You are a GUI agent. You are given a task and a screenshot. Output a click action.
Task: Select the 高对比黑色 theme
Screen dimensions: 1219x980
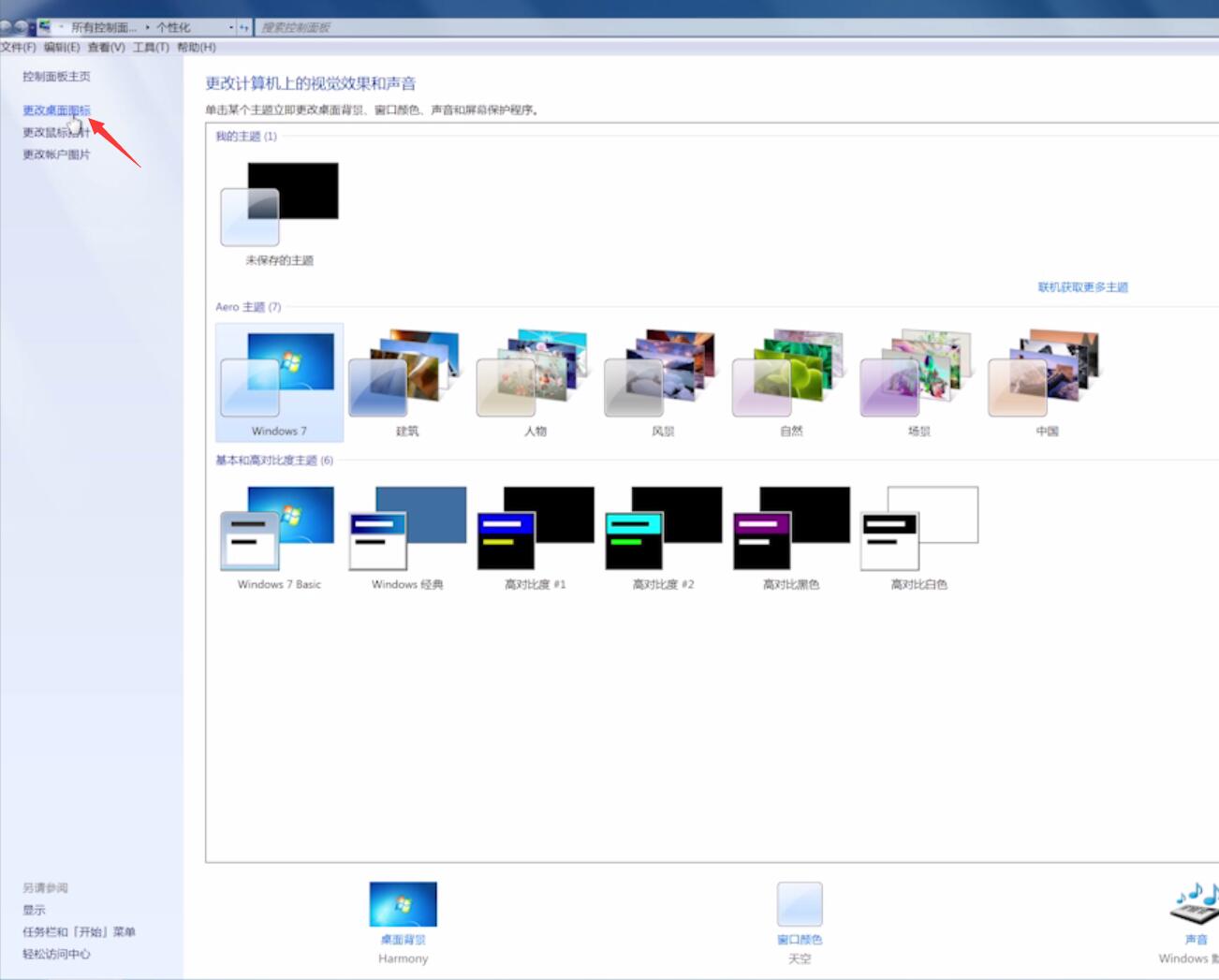[791, 537]
